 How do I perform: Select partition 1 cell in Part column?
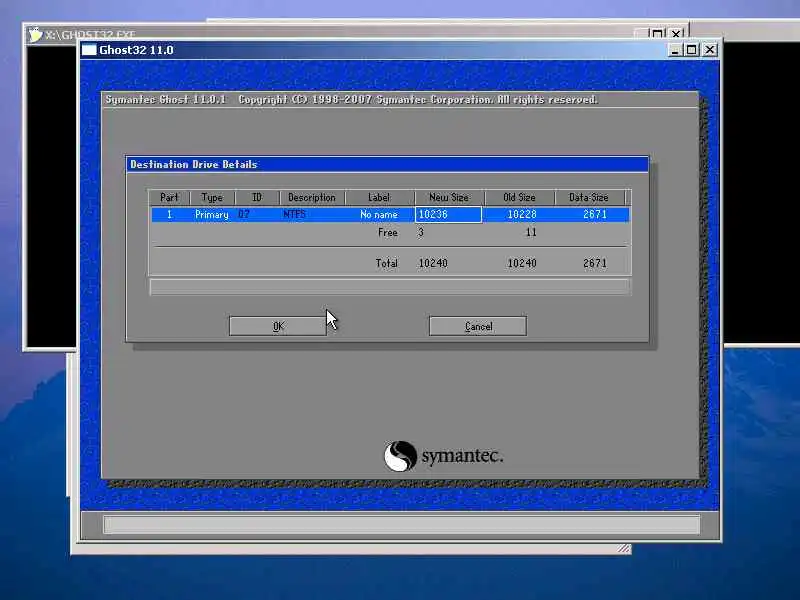(x=169, y=214)
